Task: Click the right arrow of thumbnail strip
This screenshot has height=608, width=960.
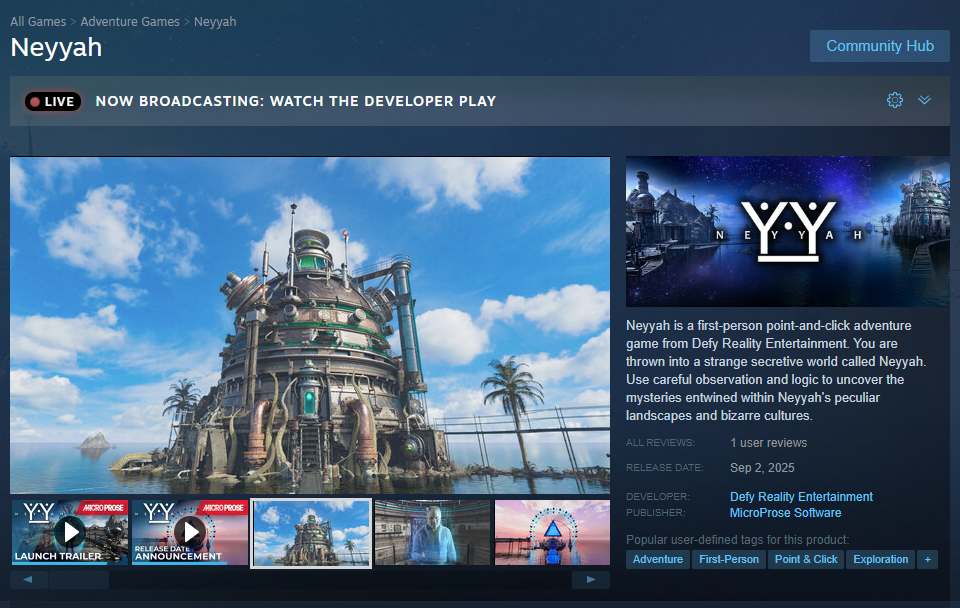Action: point(591,579)
